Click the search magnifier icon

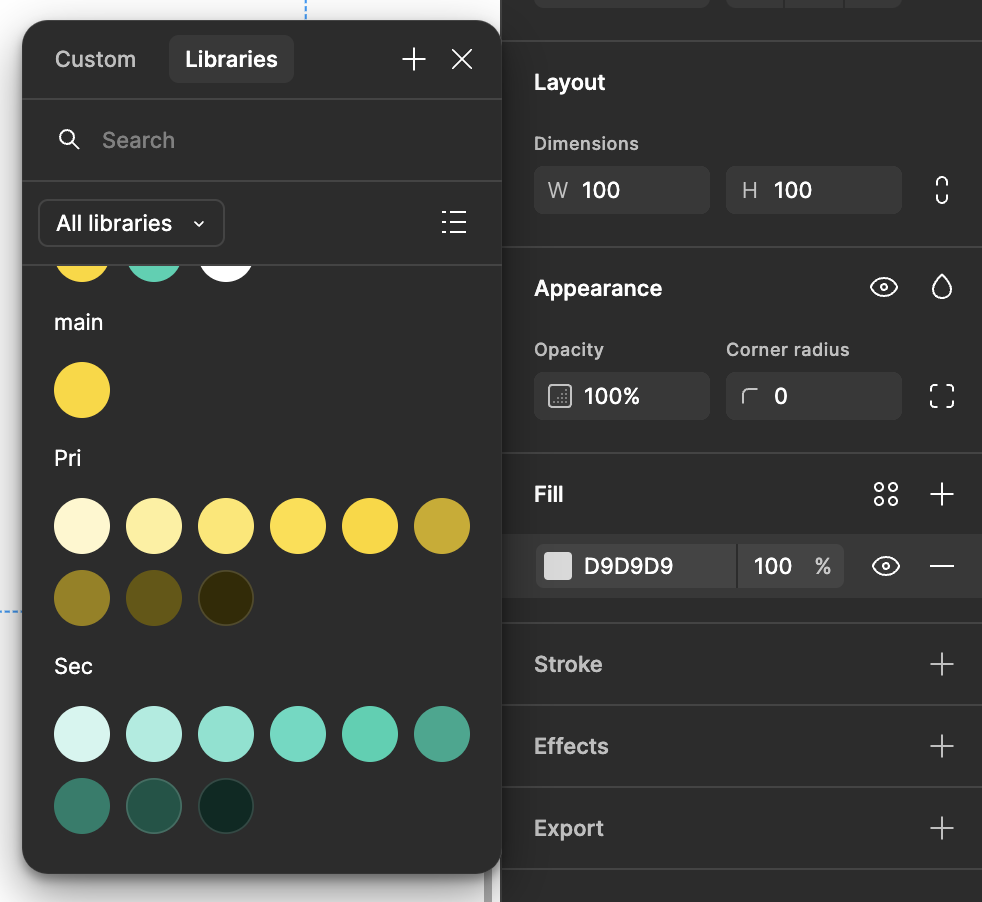click(x=69, y=139)
